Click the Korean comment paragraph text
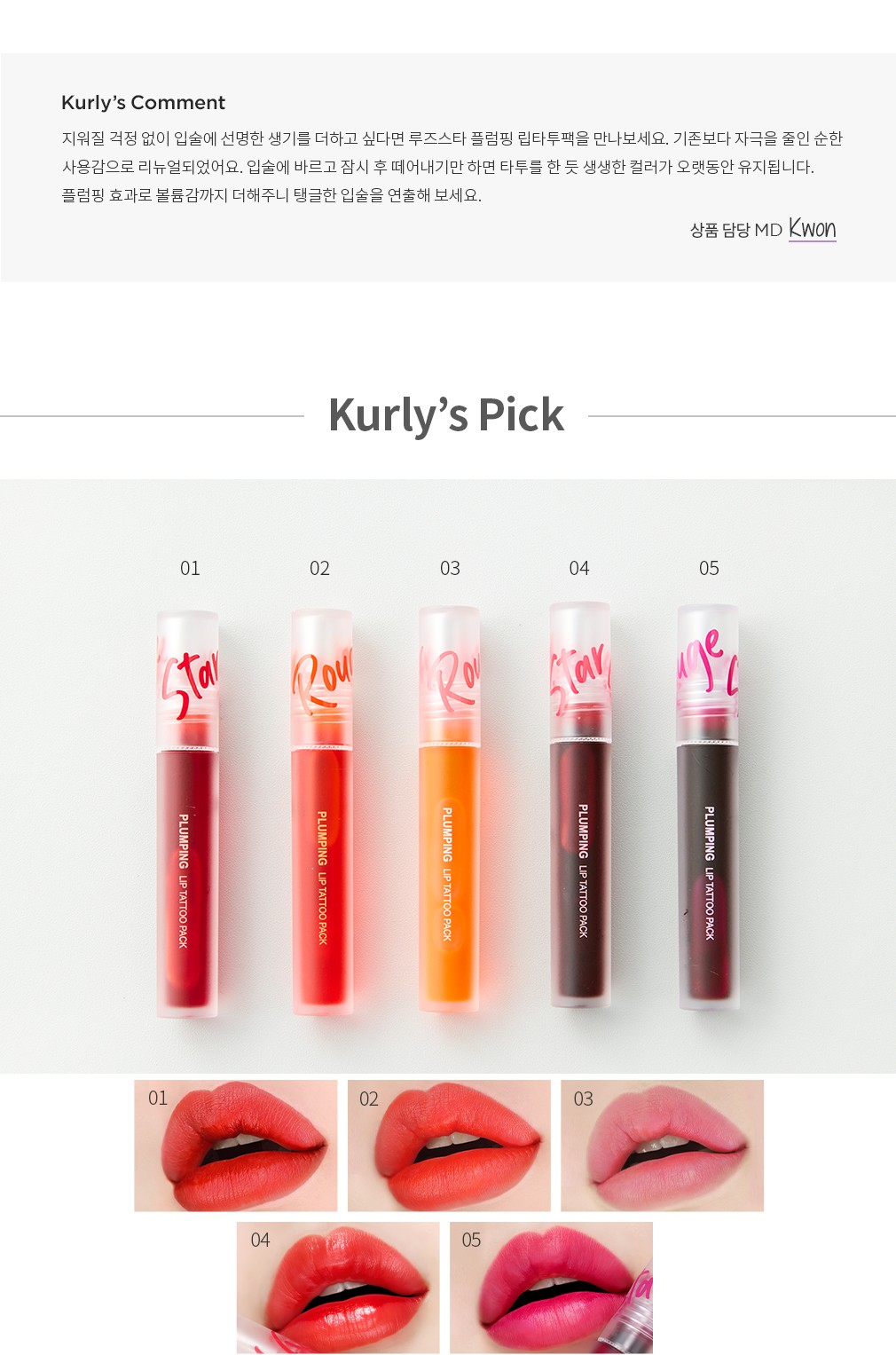The width and height of the screenshot is (896, 1355). click(452, 167)
